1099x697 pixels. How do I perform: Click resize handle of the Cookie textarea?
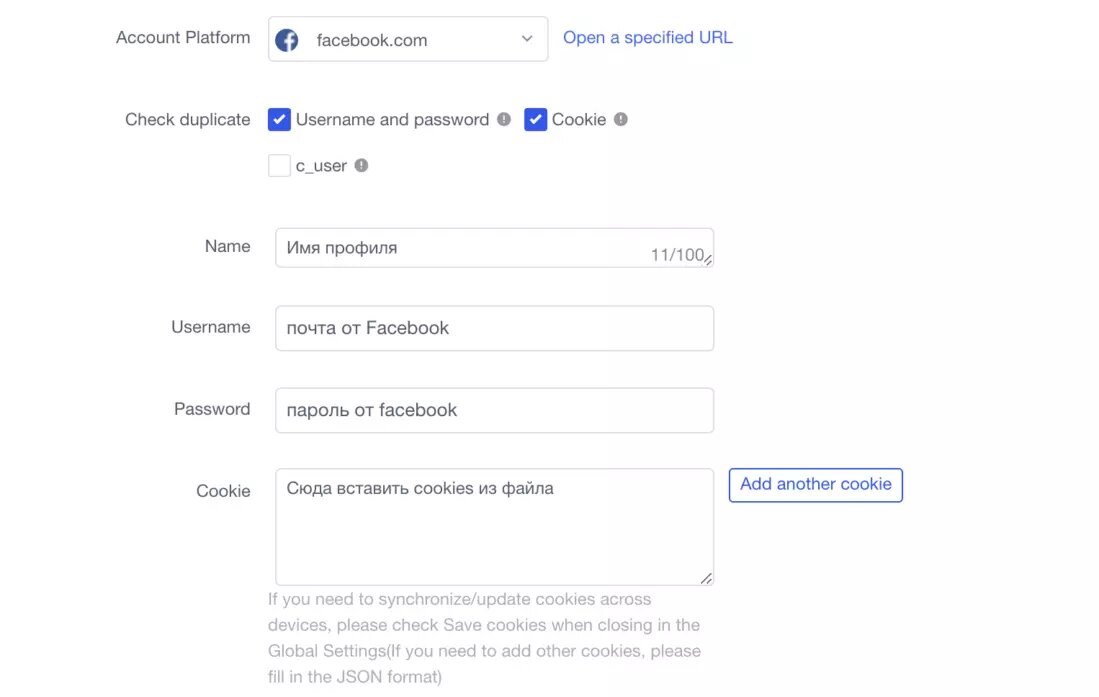(x=706, y=578)
